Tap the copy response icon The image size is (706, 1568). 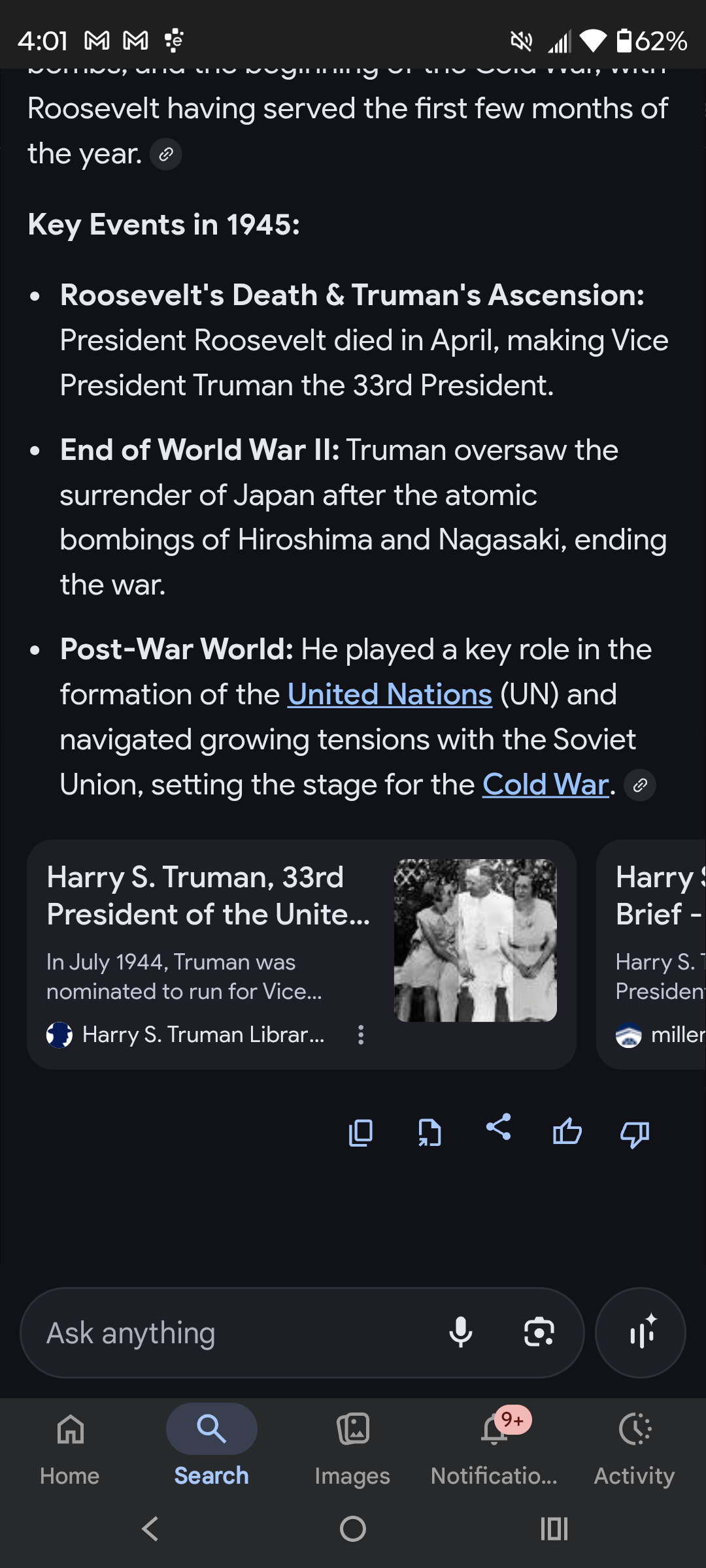tap(361, 1133)
